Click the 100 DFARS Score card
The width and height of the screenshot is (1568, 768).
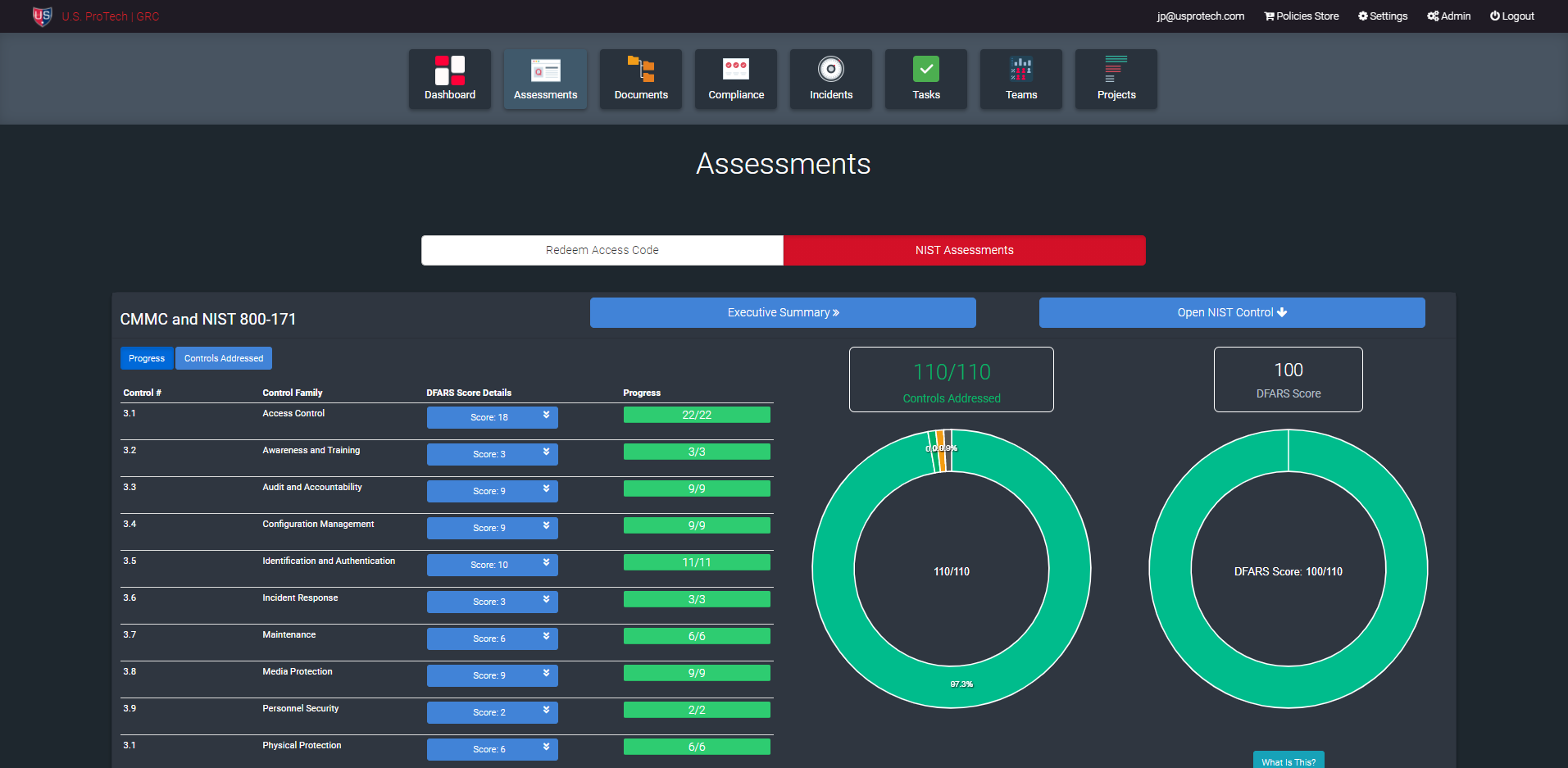[x=1288, y=379]
